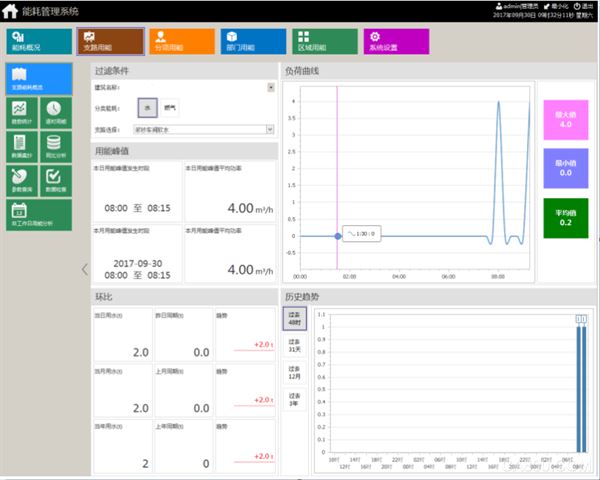Image resolution: width=600 pixels, height=480 pixels.
Task: Click the 能耗管理系统 title text
Action: 50,11
